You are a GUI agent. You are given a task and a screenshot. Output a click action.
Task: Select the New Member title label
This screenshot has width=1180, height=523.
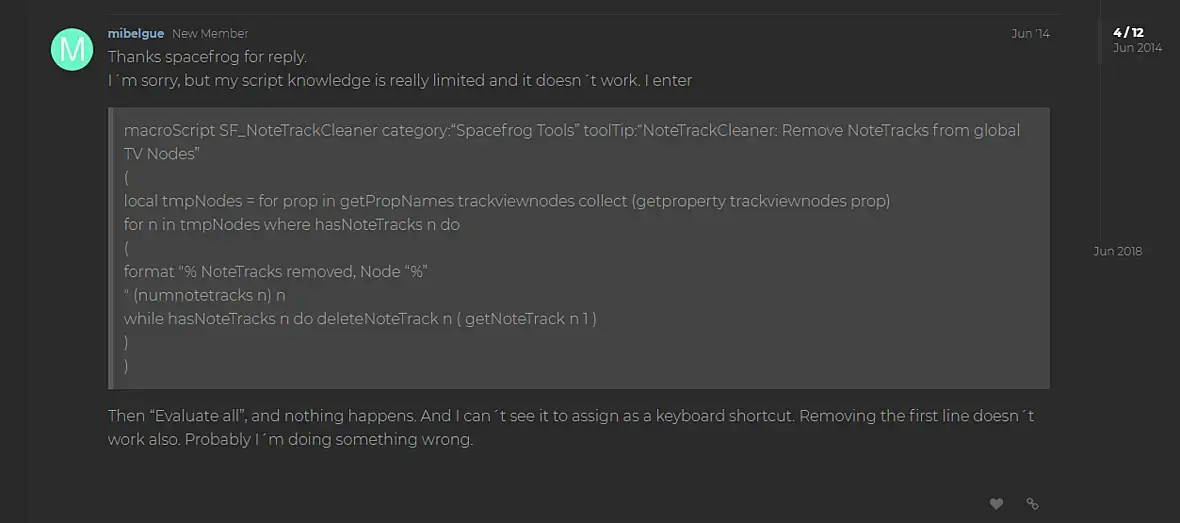coord(210,34)
